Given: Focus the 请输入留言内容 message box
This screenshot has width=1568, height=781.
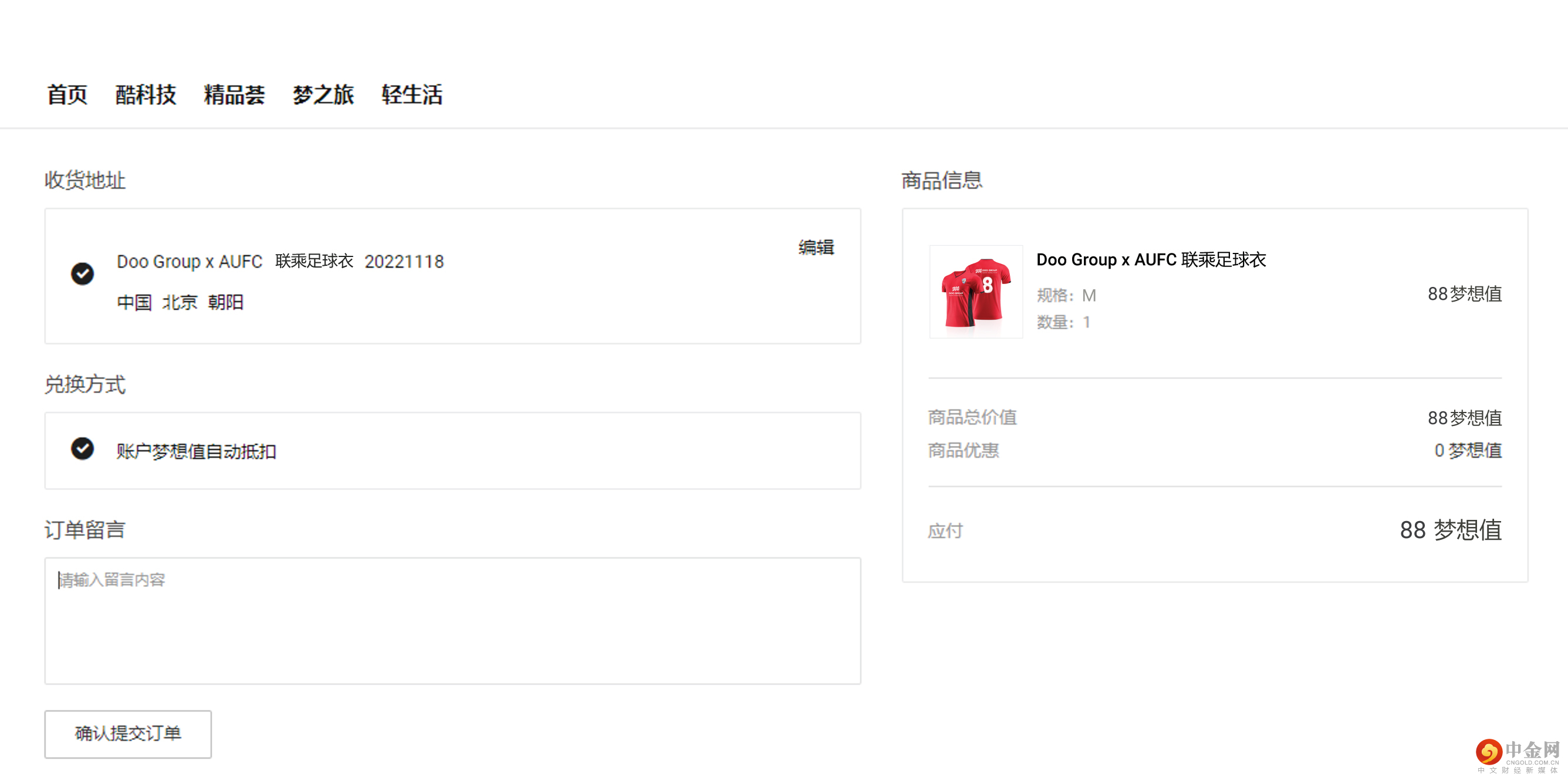Looking at the screenshot, I should tap(452, 620).
